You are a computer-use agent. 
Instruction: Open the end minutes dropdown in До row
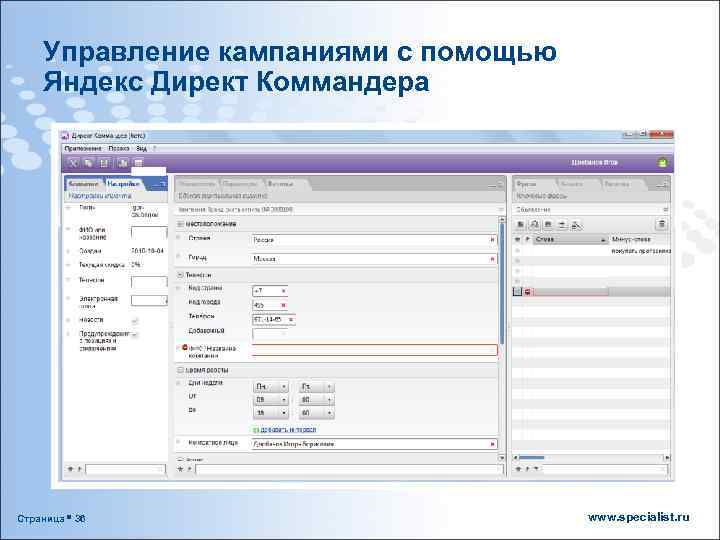316,413
